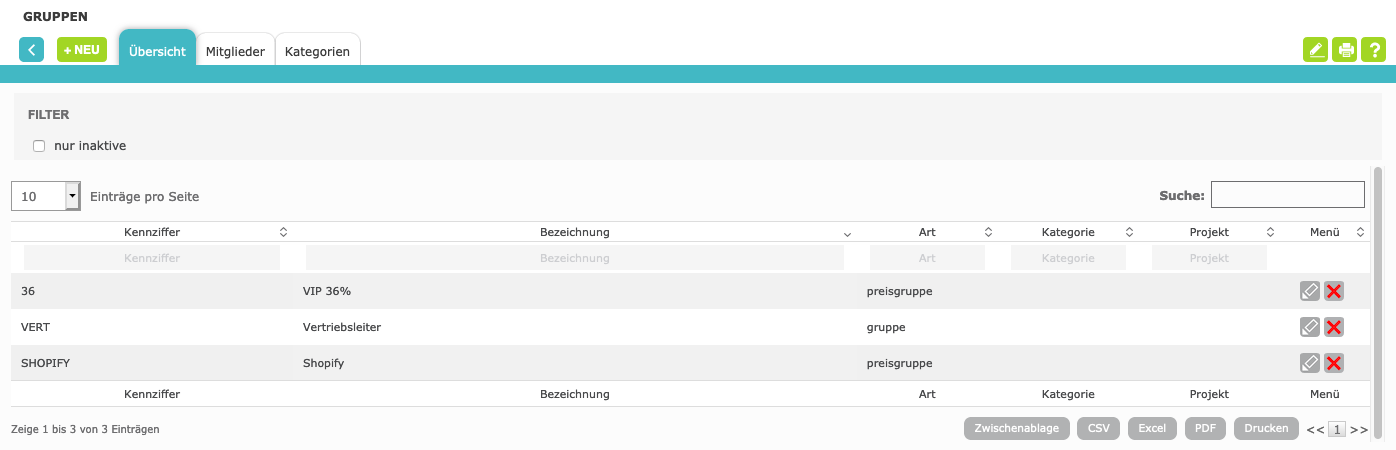Click the Suche search field
The height and width of the screenshot is (450, 1396).
1287,194
